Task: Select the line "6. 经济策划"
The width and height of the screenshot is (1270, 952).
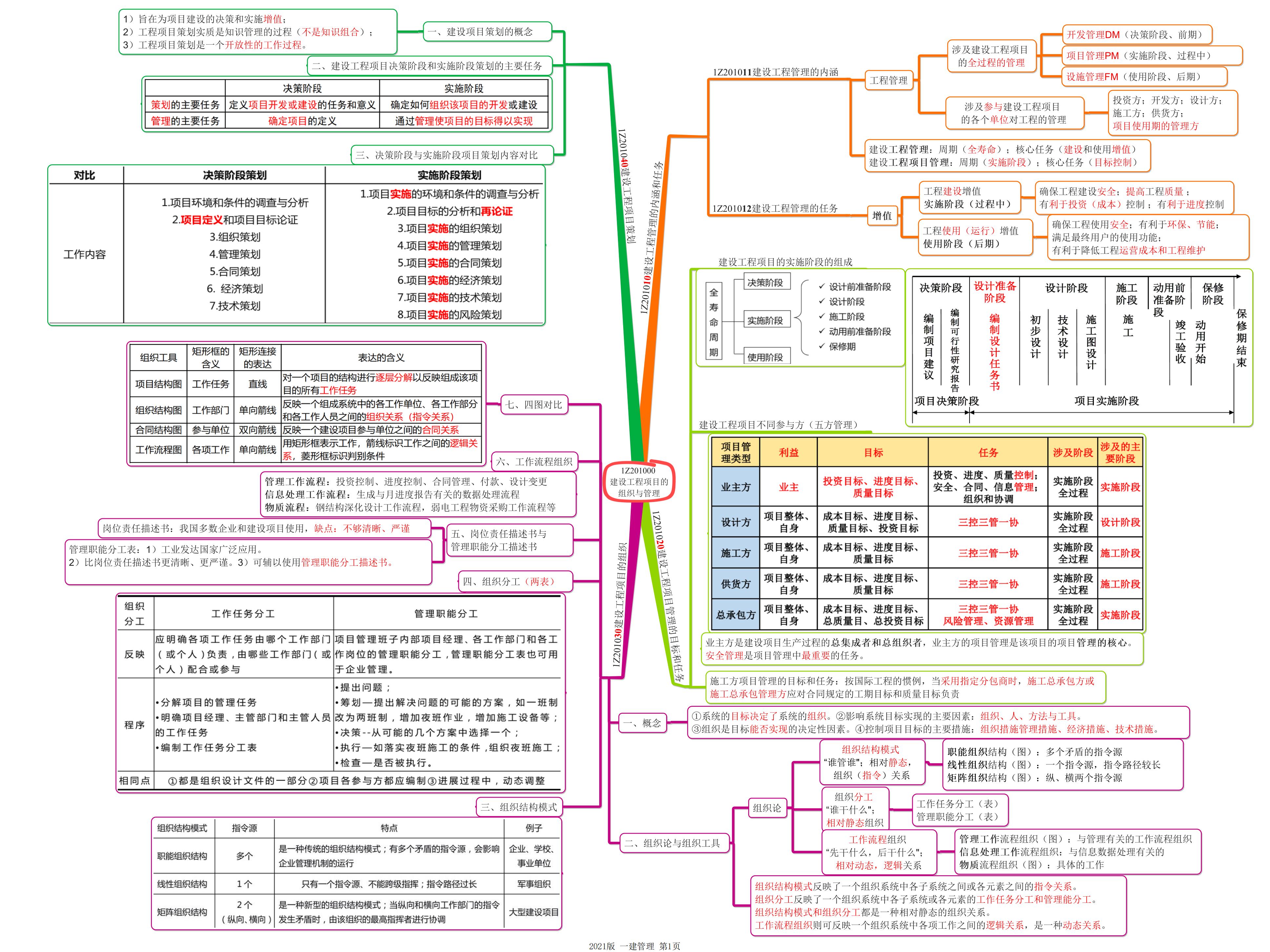Action: pos(235,288)
